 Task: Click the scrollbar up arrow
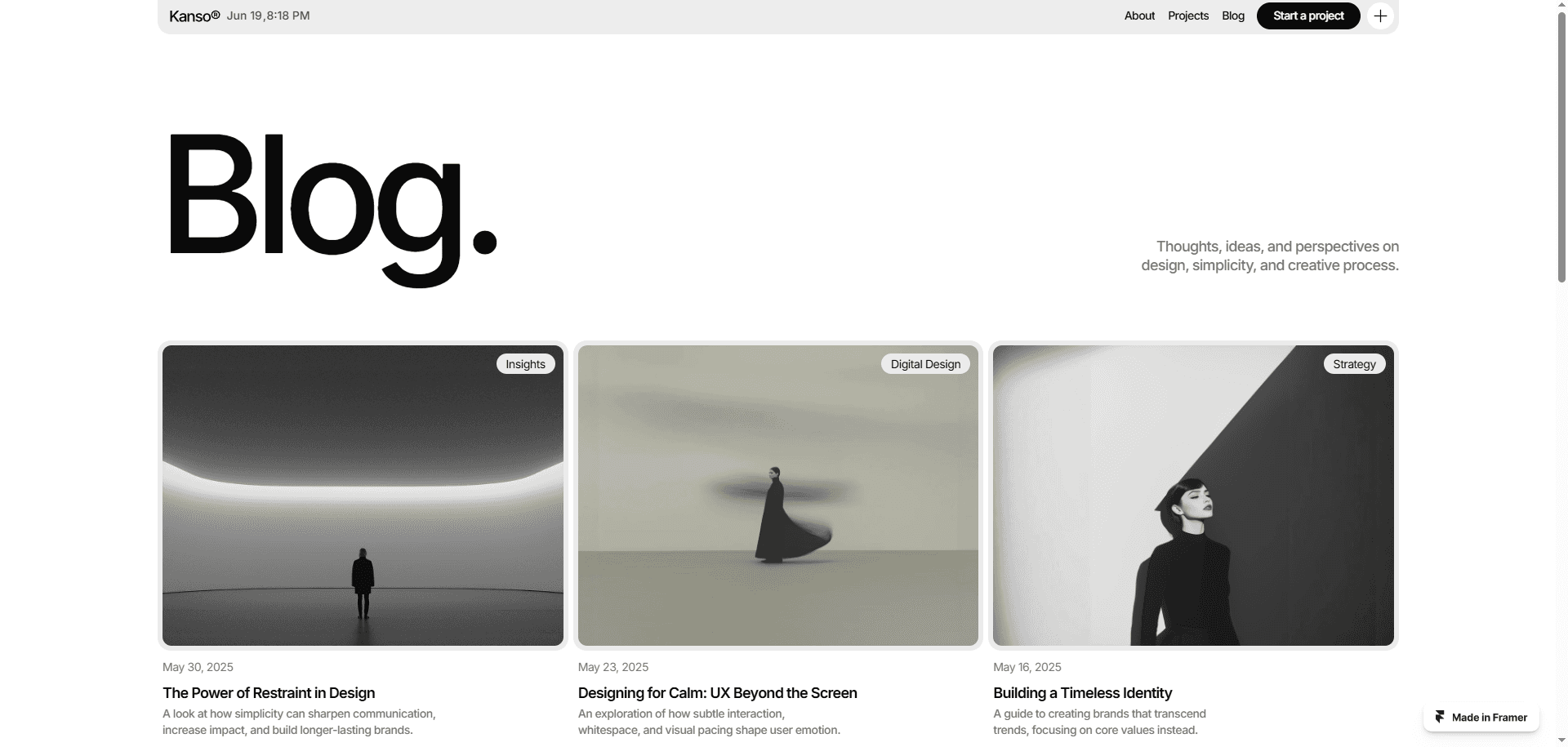point(1561,5)
